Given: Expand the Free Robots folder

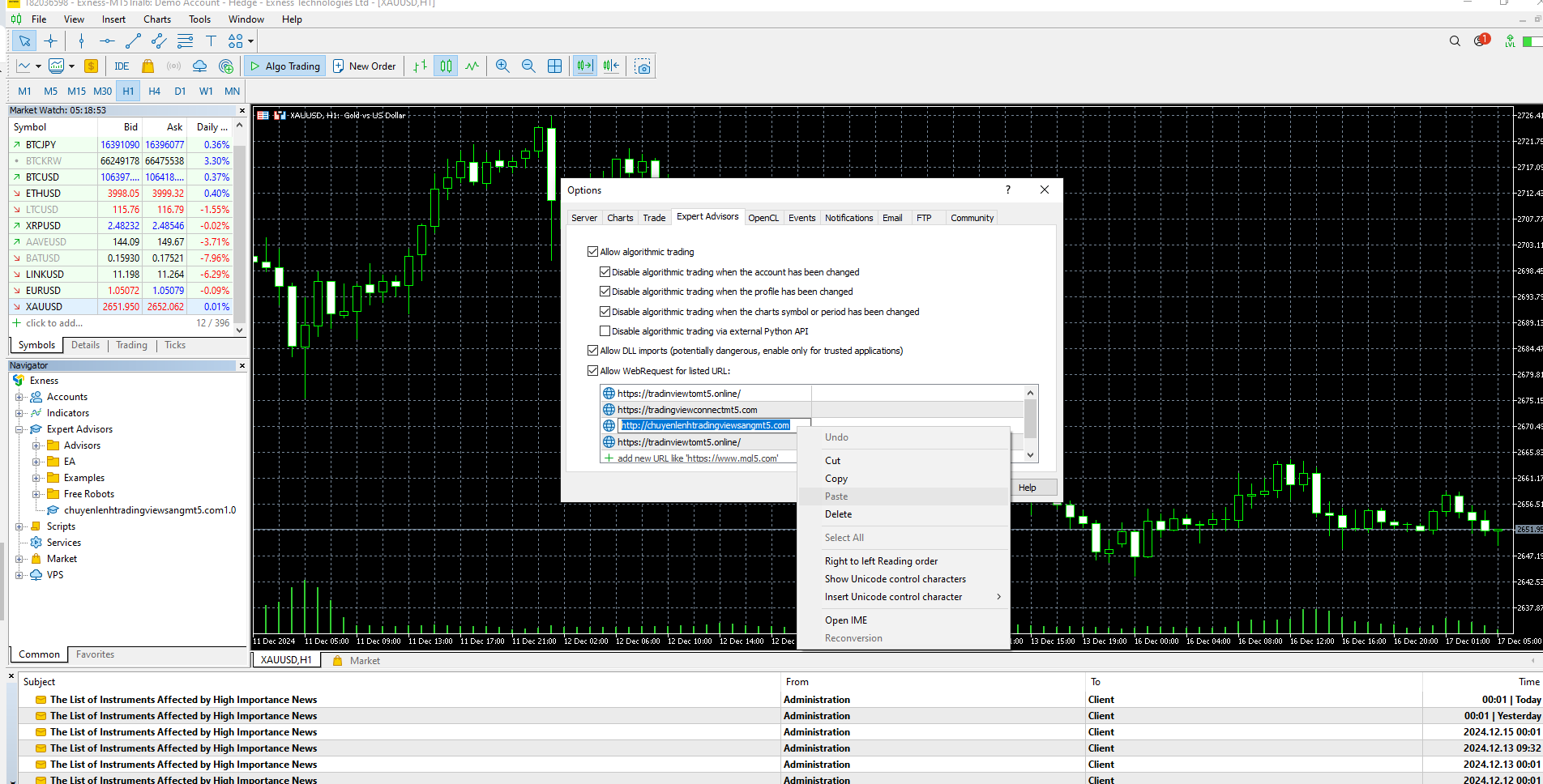Looking at the screenshot, I should click(36, 494).
